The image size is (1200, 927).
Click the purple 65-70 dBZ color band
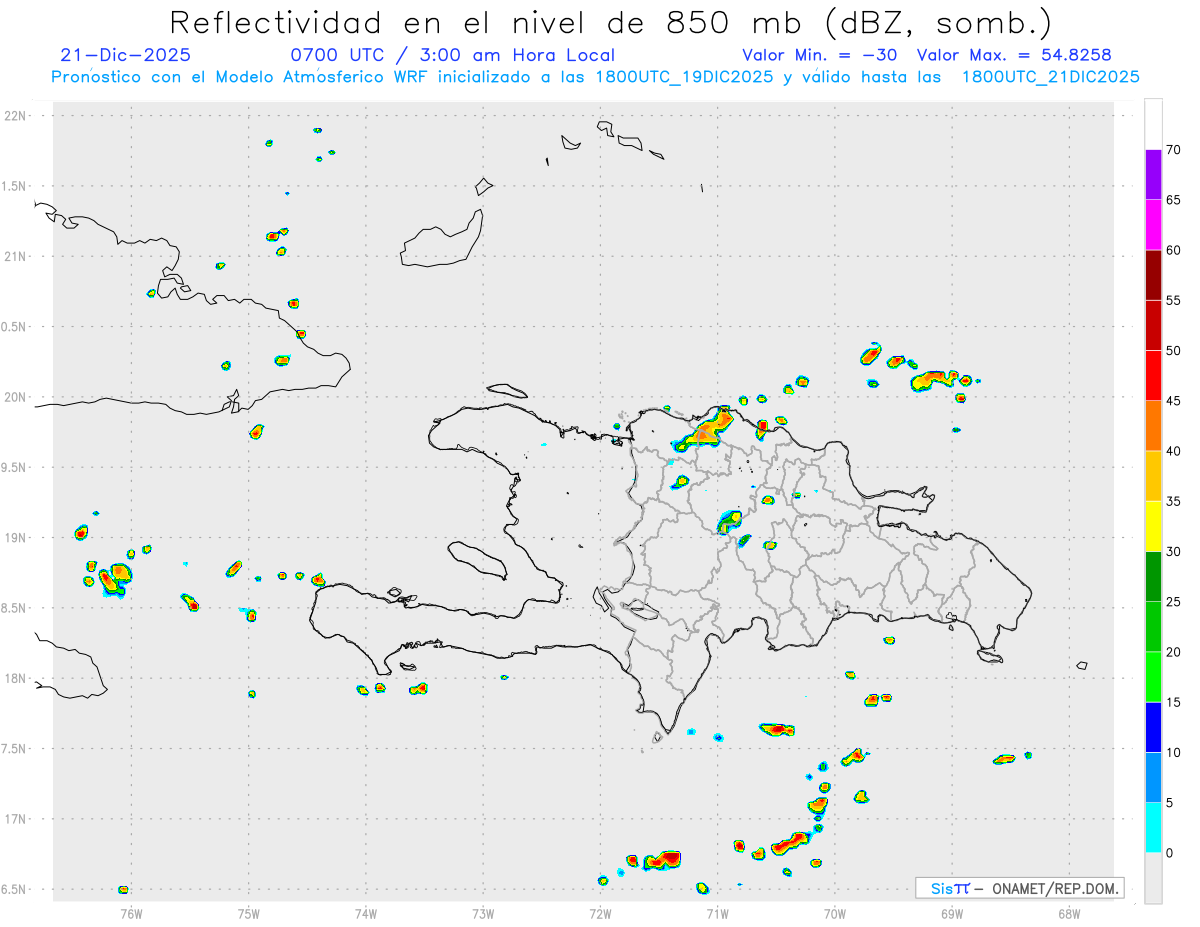pyautogui.click(x=1153, y=175)
